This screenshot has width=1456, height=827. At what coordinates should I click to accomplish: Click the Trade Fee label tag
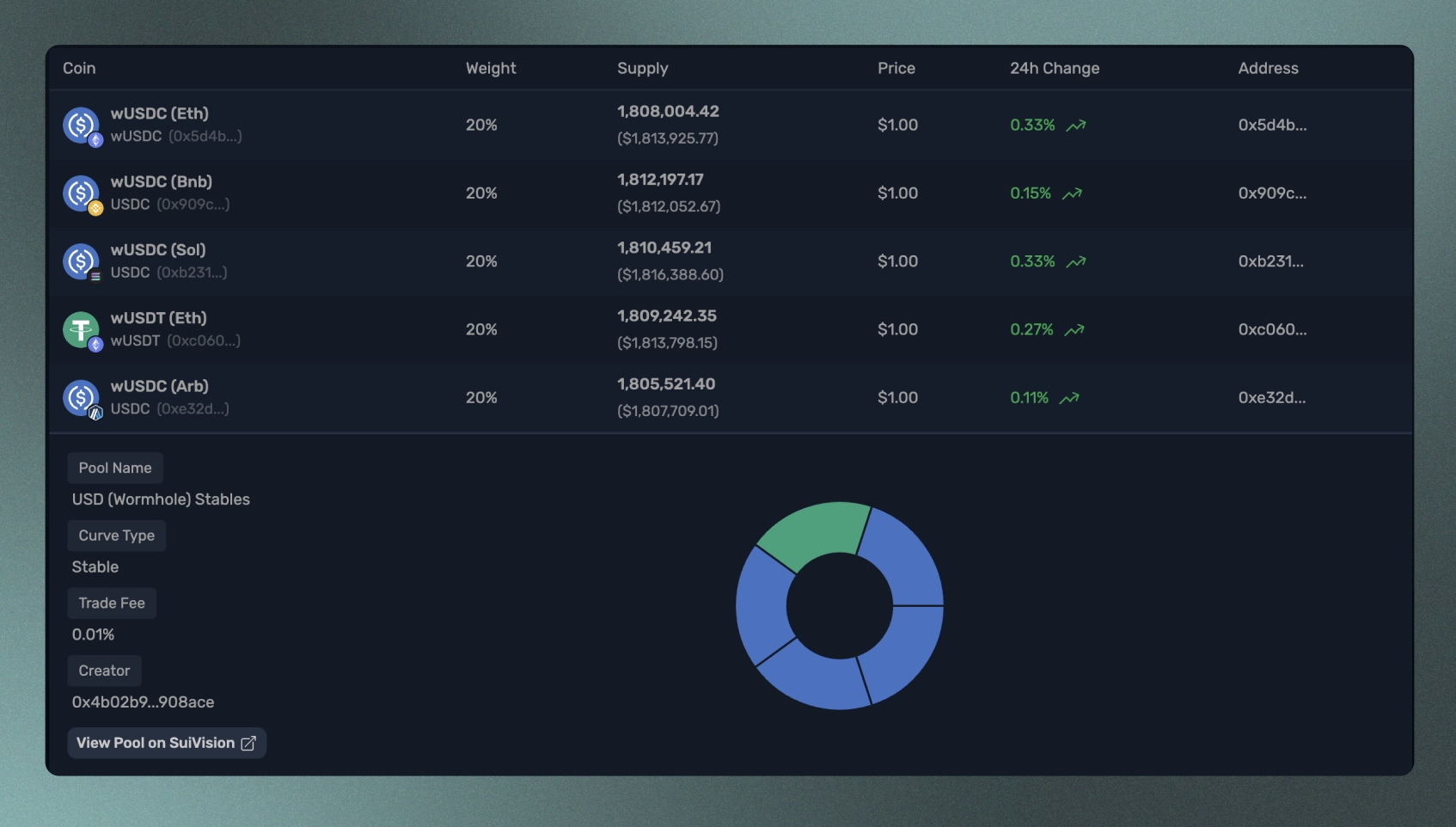click(x=112, y=603)
